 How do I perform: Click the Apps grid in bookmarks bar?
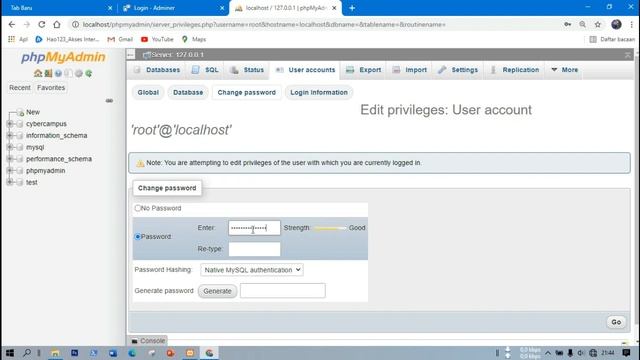11,39
